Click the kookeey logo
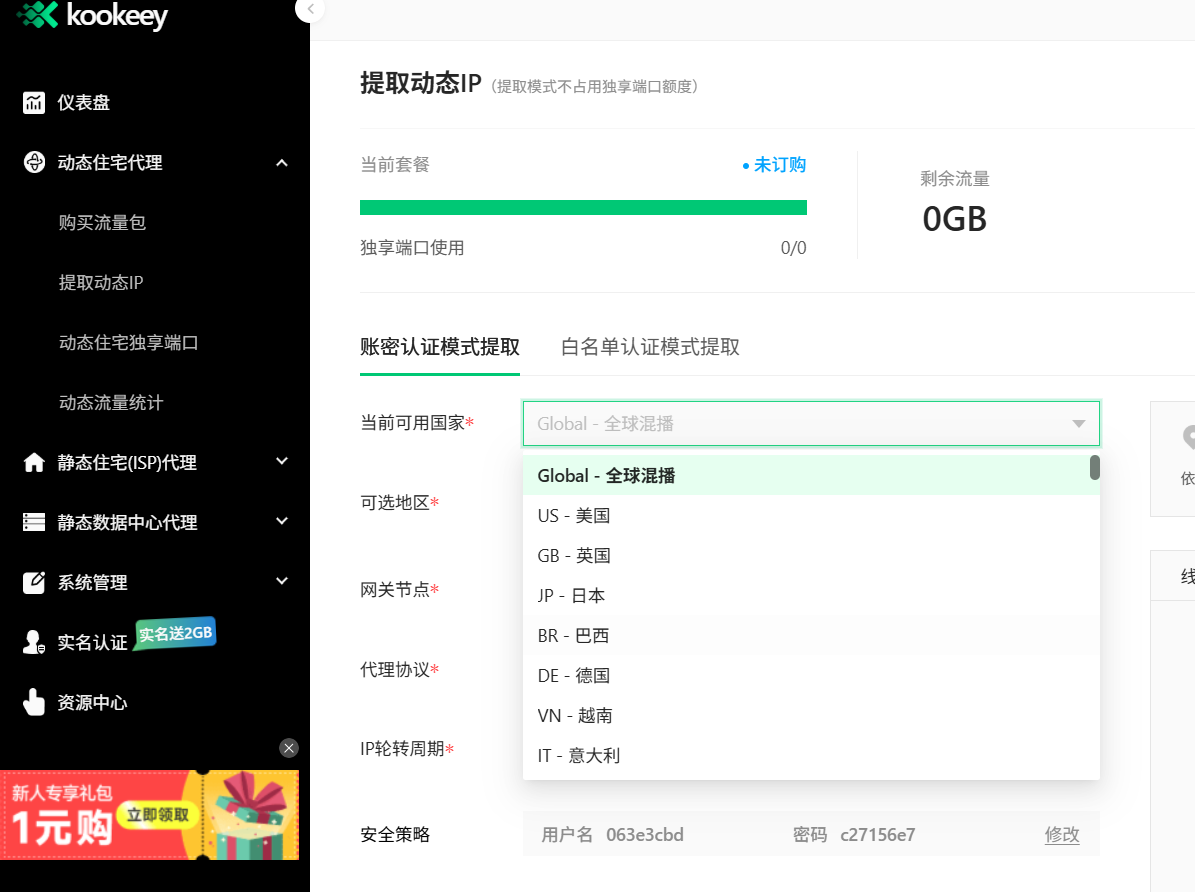The width and height of the screenshot is (1195, 892). (92, 14)
